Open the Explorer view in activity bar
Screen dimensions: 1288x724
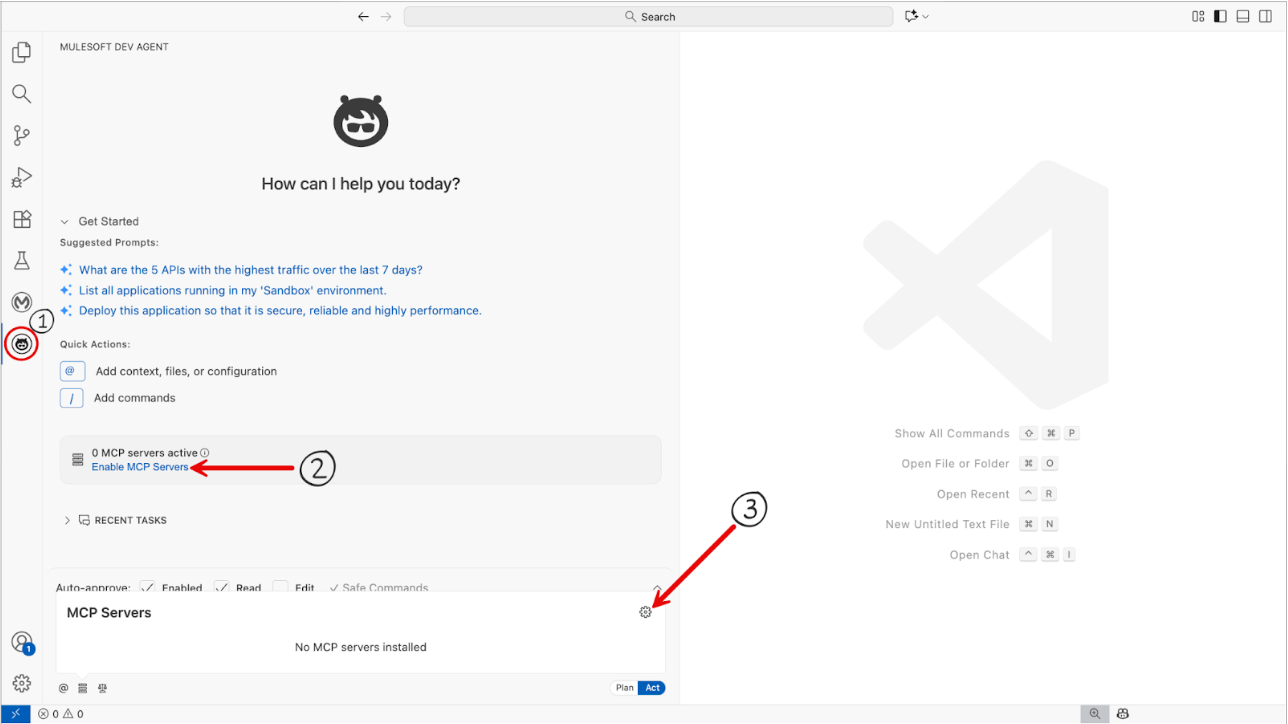coord(21,52)
